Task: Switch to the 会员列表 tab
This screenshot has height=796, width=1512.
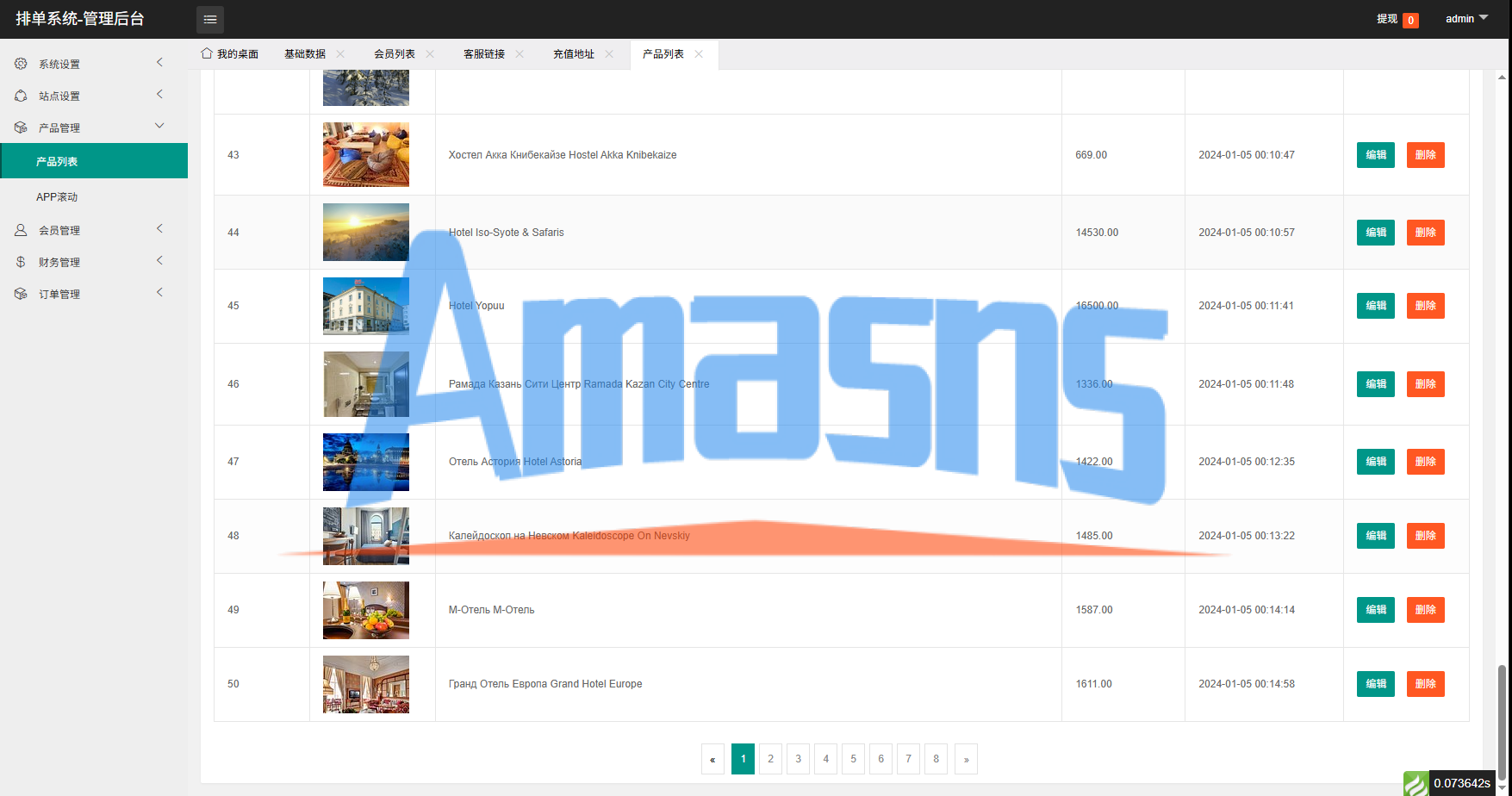Action: pyautogui.click(x=395, y=53)
